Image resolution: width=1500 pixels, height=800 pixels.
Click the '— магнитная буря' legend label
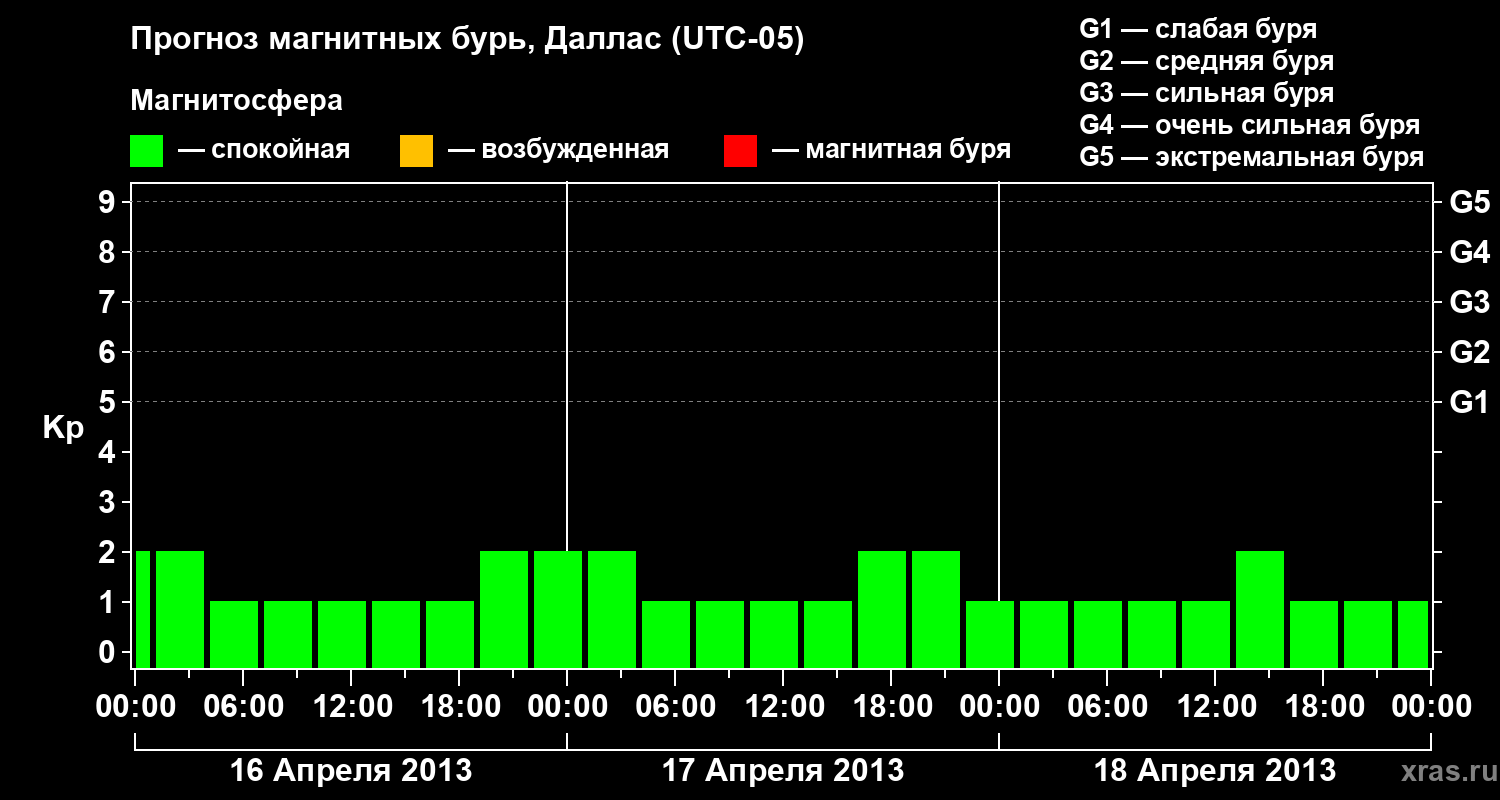892,150
